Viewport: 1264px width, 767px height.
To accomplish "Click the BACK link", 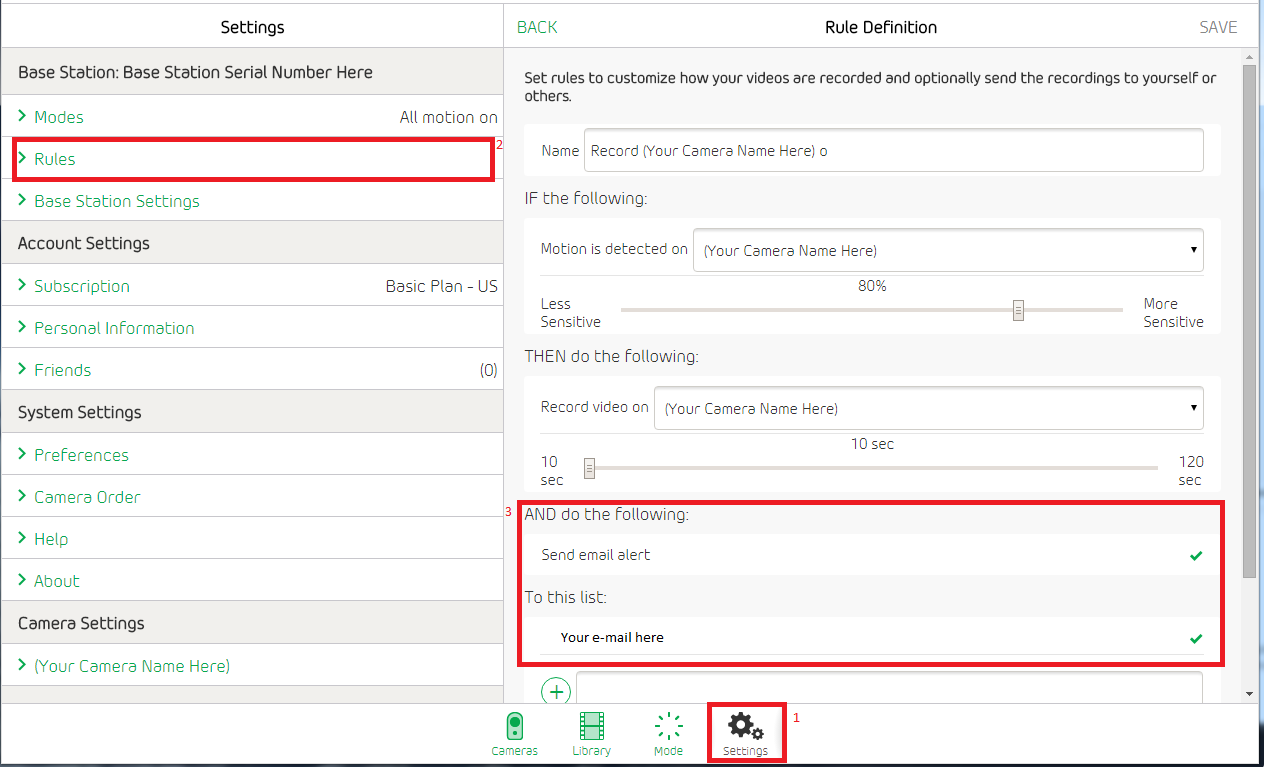I will [537, 27].
